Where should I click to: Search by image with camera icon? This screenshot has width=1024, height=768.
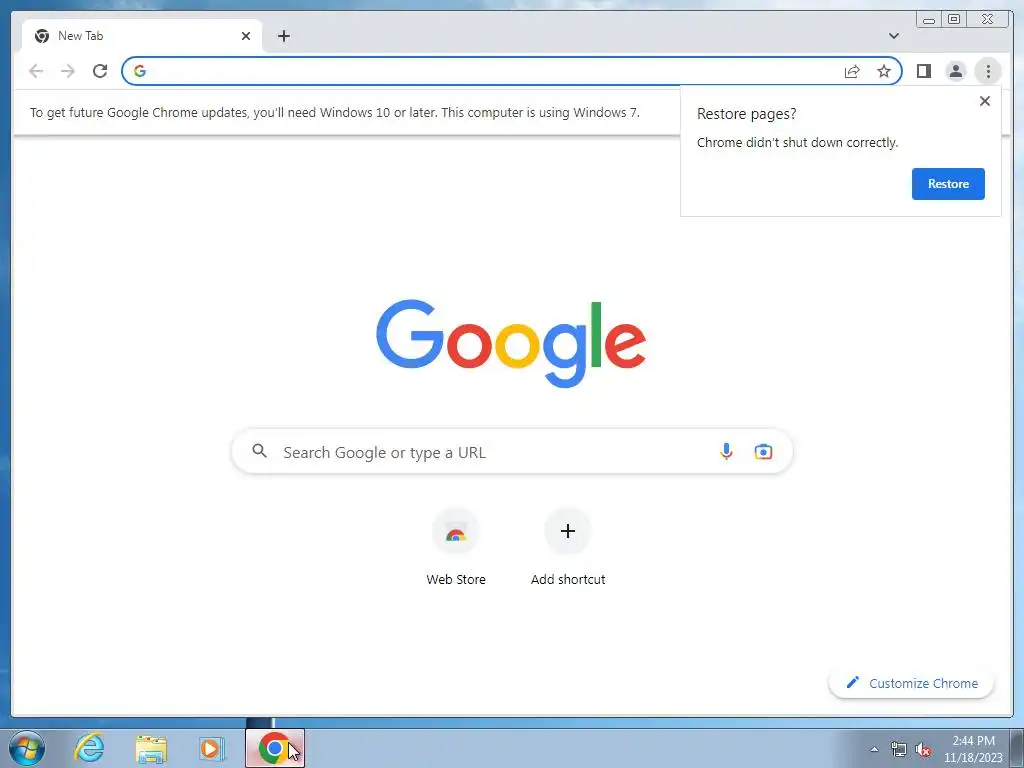(763, 451)
